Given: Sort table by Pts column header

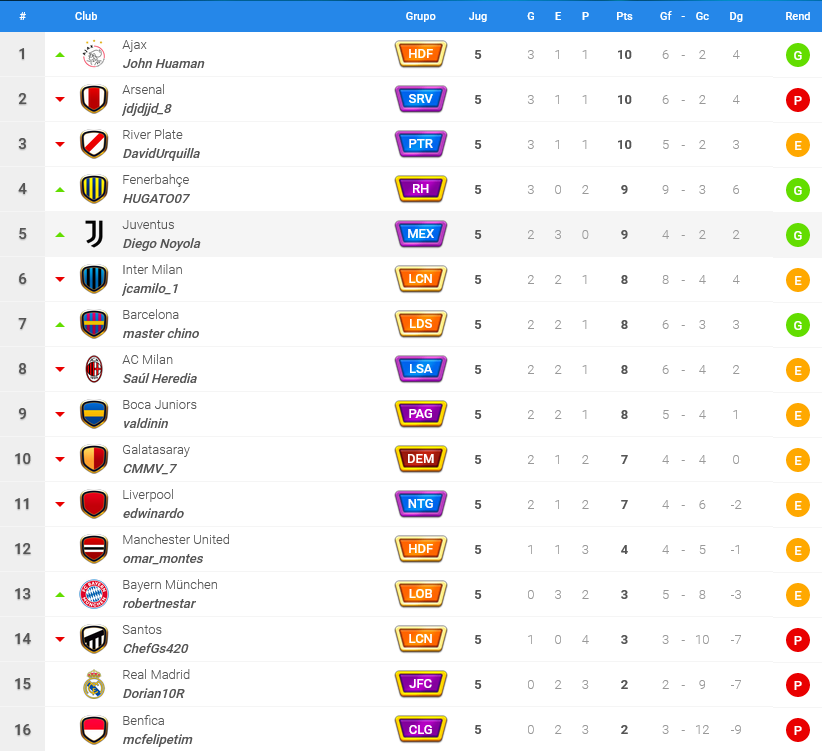Looking at the screenshot, I should [624, 16].
